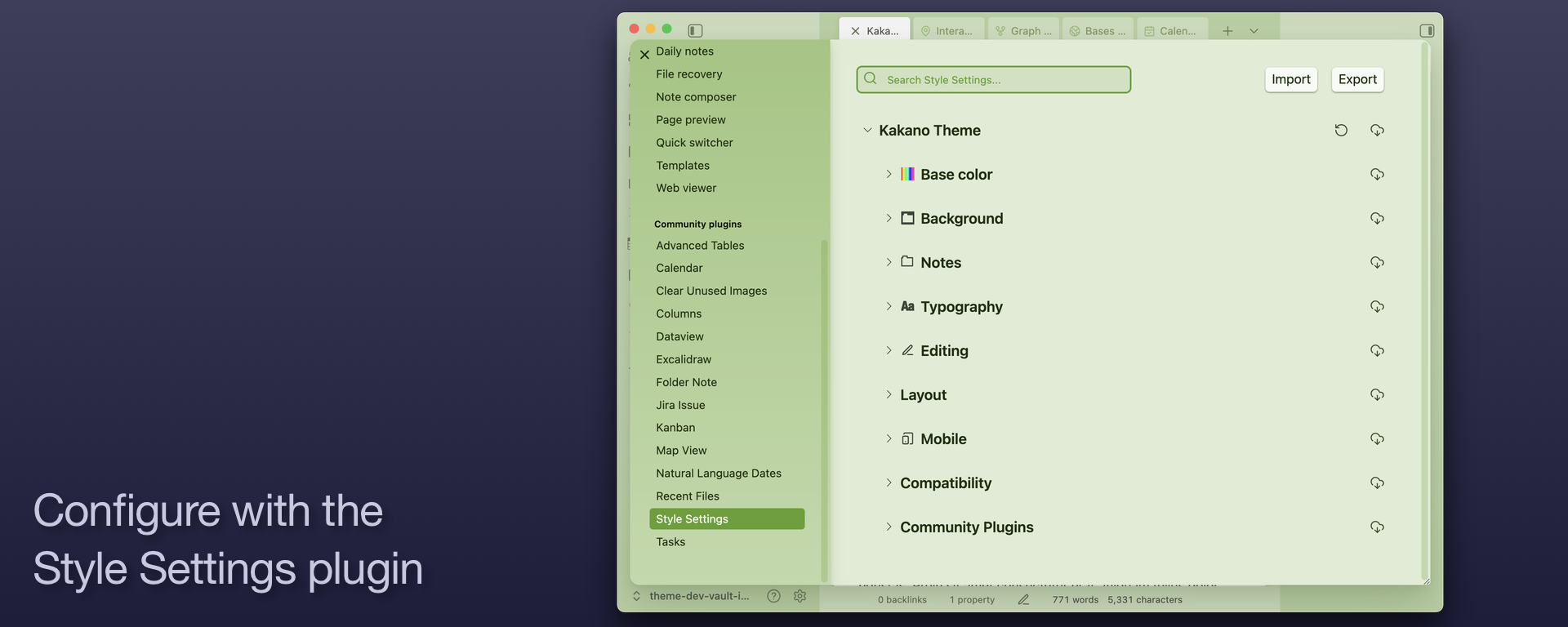The image size is (1568, 627).
Task: Click 1 property in status bar
Action: [x=972, y=600]
